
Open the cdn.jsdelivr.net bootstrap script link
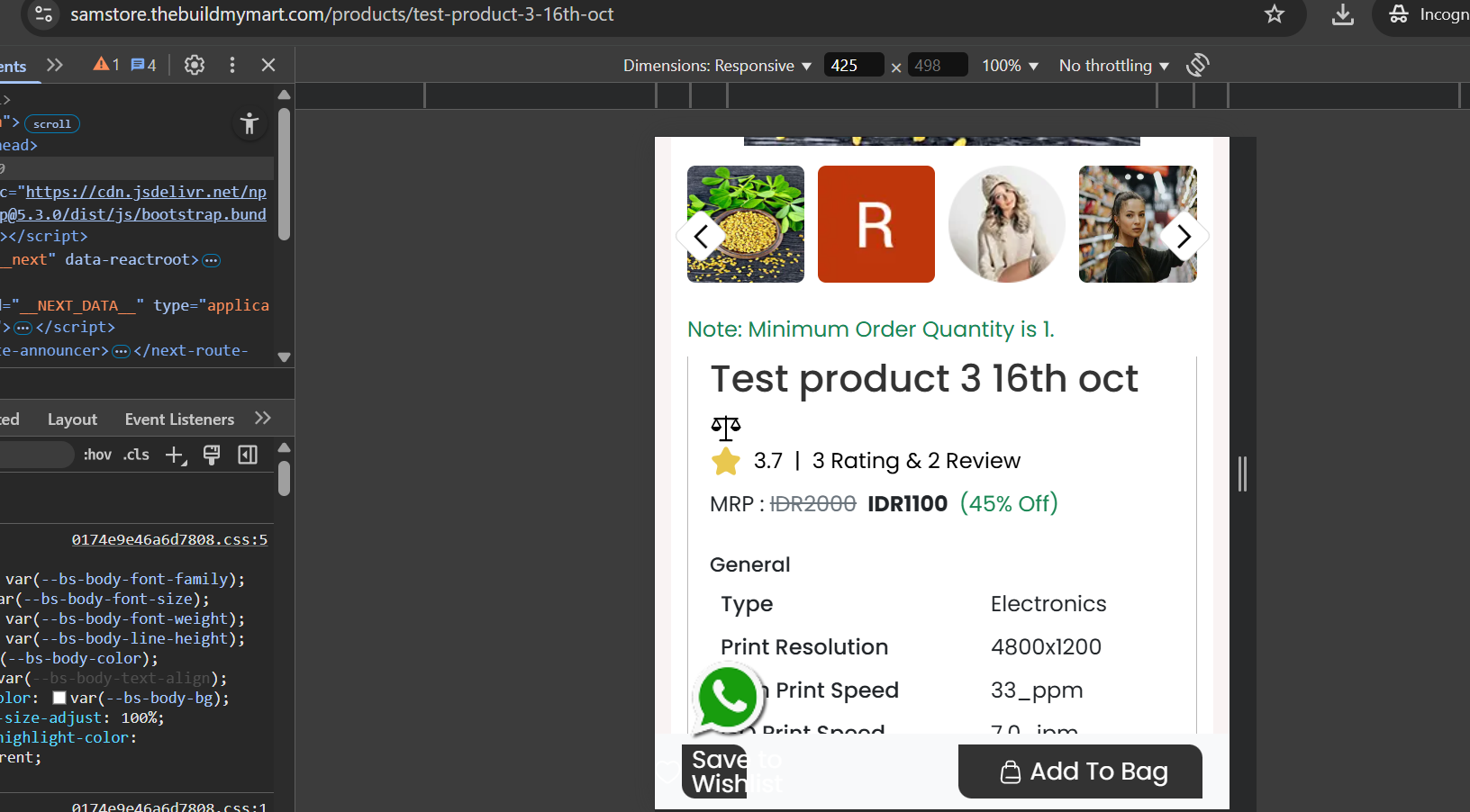[146, 203]
